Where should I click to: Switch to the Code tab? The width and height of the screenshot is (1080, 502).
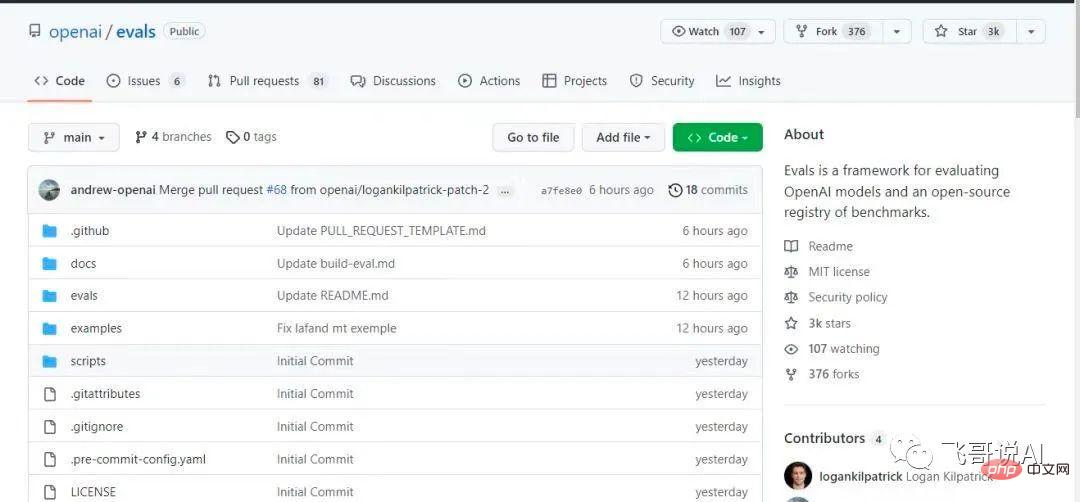60,81
